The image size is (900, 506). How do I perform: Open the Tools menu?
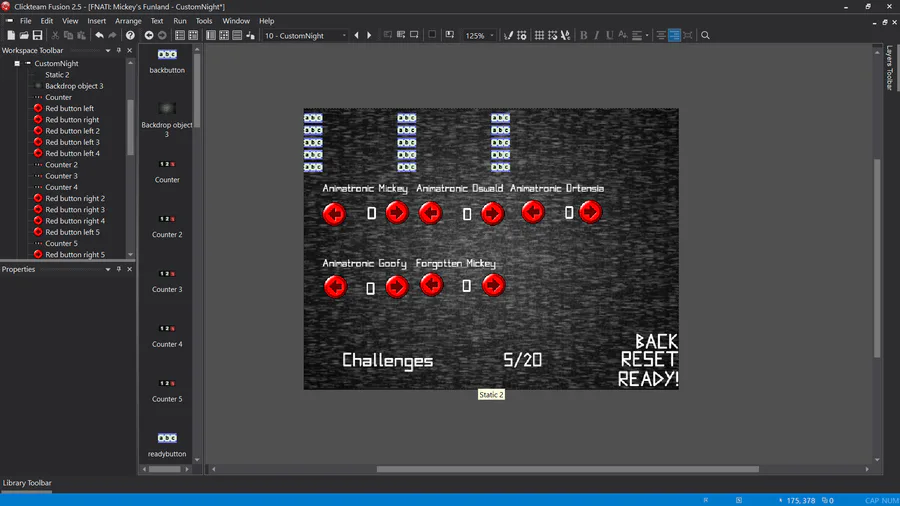point(204,21)
